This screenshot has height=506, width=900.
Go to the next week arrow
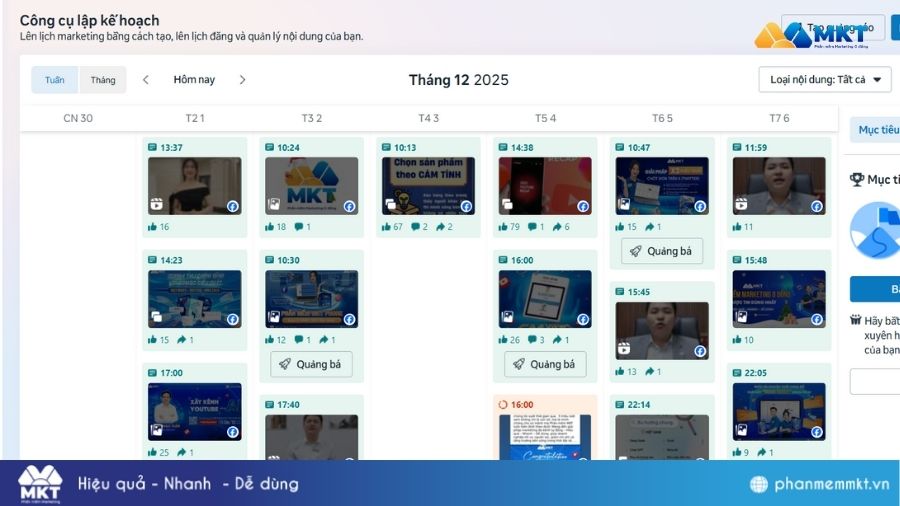pos(242,80)
